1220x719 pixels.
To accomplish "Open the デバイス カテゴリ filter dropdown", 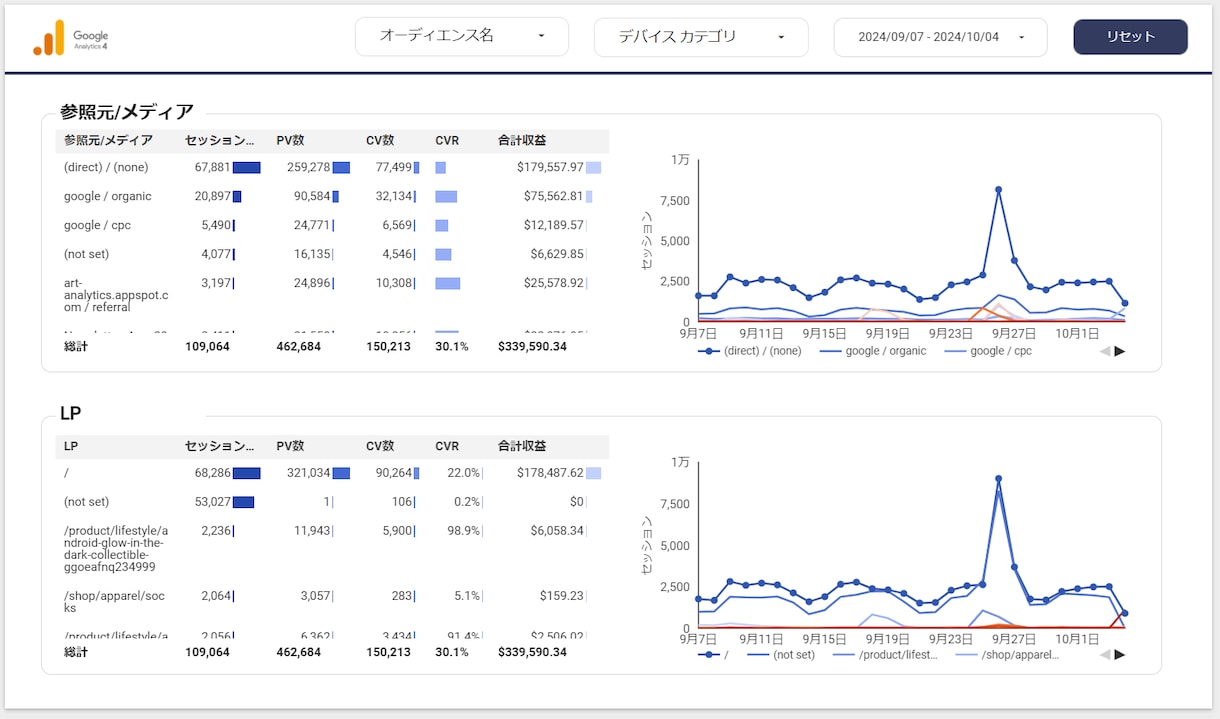I will pyautogui.click(x=701, y=37).
